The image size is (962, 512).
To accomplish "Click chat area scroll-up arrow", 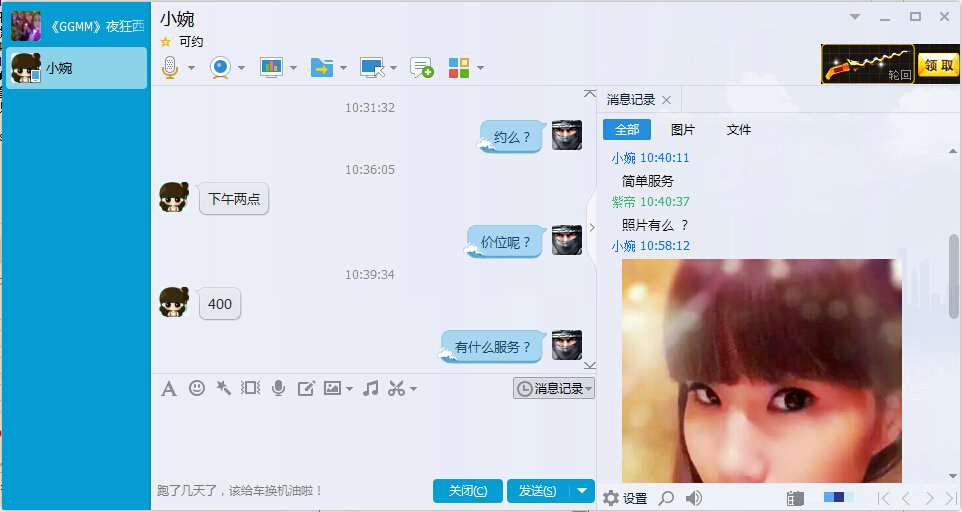I will point(590,93).
